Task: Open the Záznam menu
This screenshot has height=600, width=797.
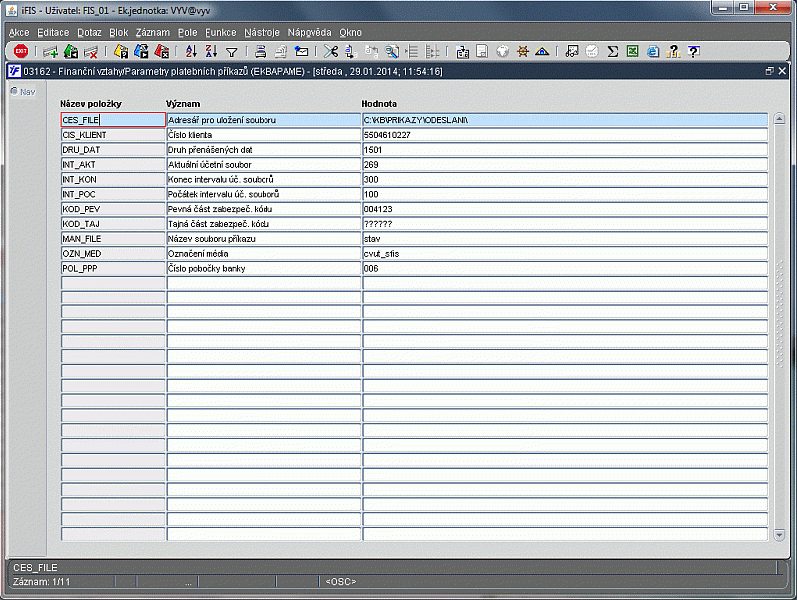Action: pos(153,32)
